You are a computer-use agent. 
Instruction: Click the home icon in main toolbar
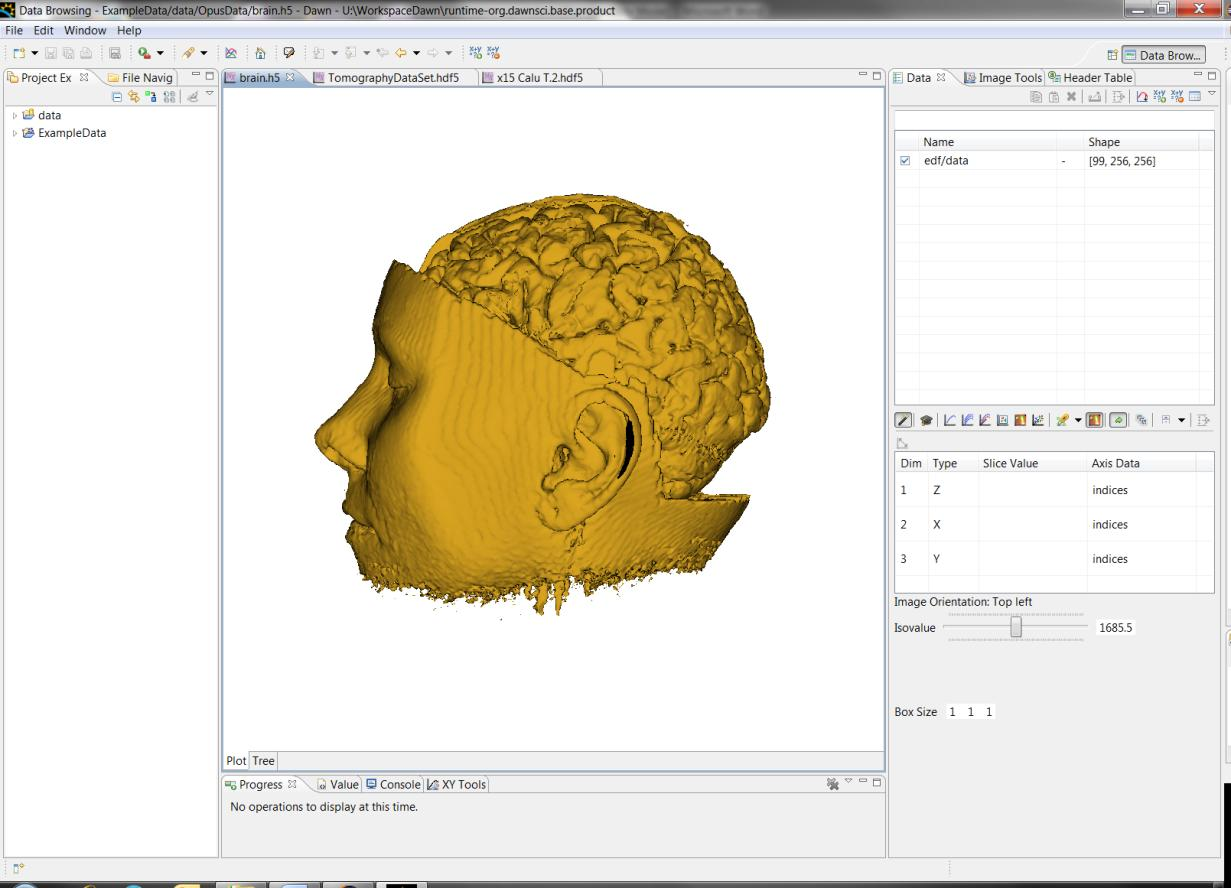click(260, 53)
